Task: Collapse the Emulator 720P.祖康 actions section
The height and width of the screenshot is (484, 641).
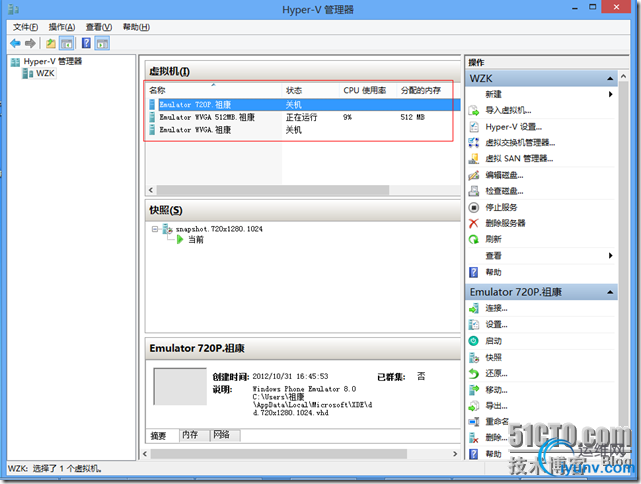Action: [x=610, y=292]
